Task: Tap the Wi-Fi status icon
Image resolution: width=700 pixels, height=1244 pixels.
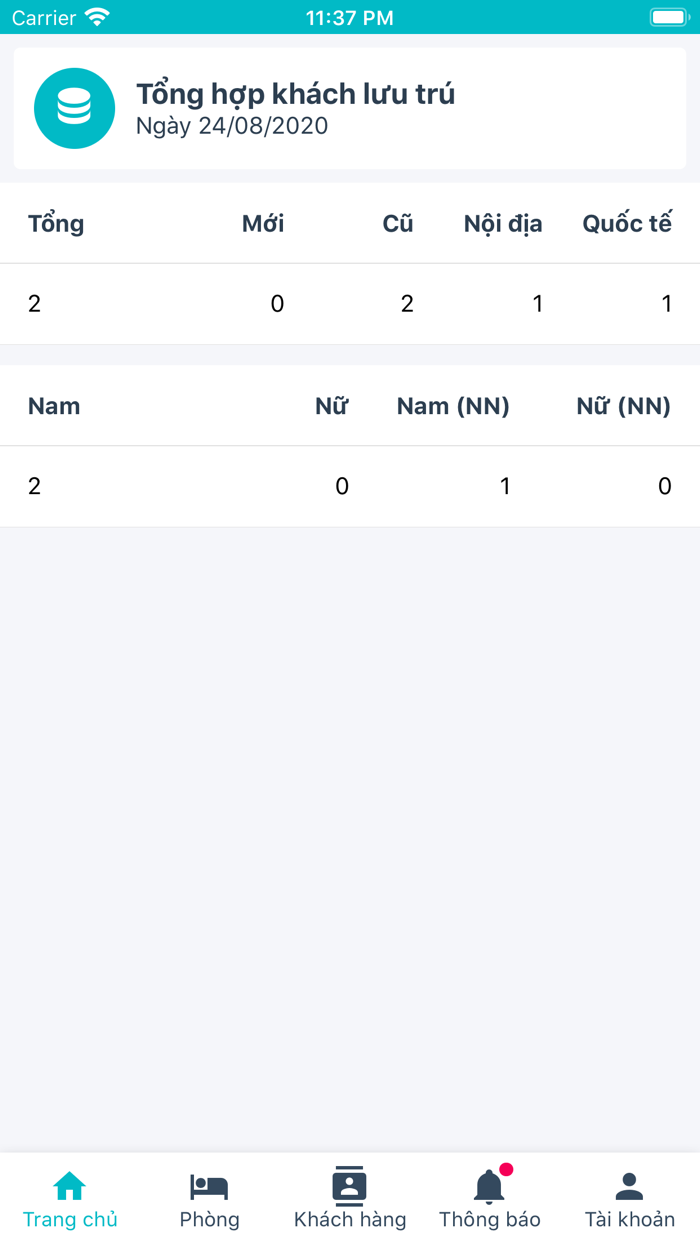Action: 97,17
